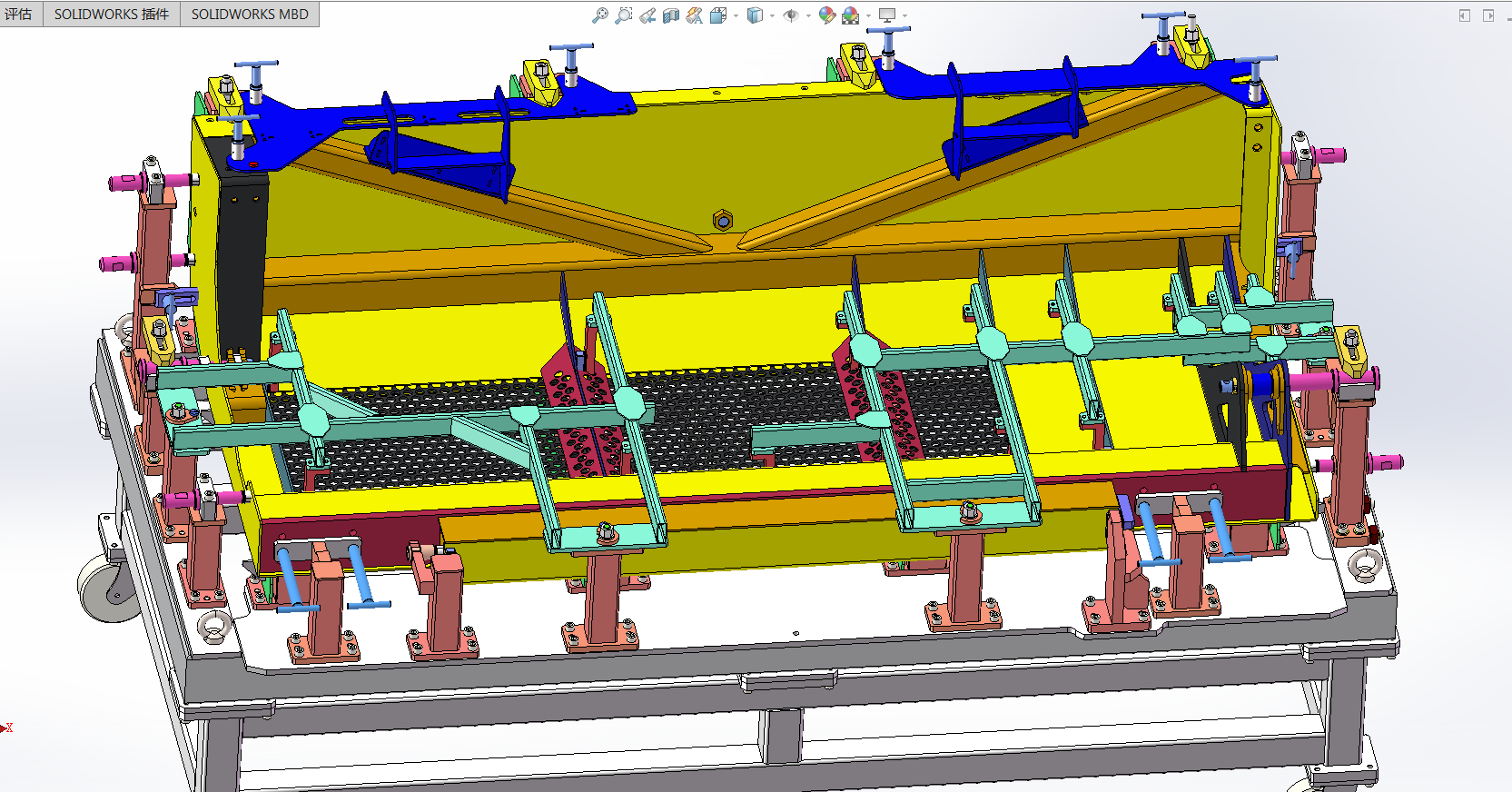Toggle the Section View tool
Viewport: 1512px width, 792px height.
pyautogui.click(x=671, y=15)
